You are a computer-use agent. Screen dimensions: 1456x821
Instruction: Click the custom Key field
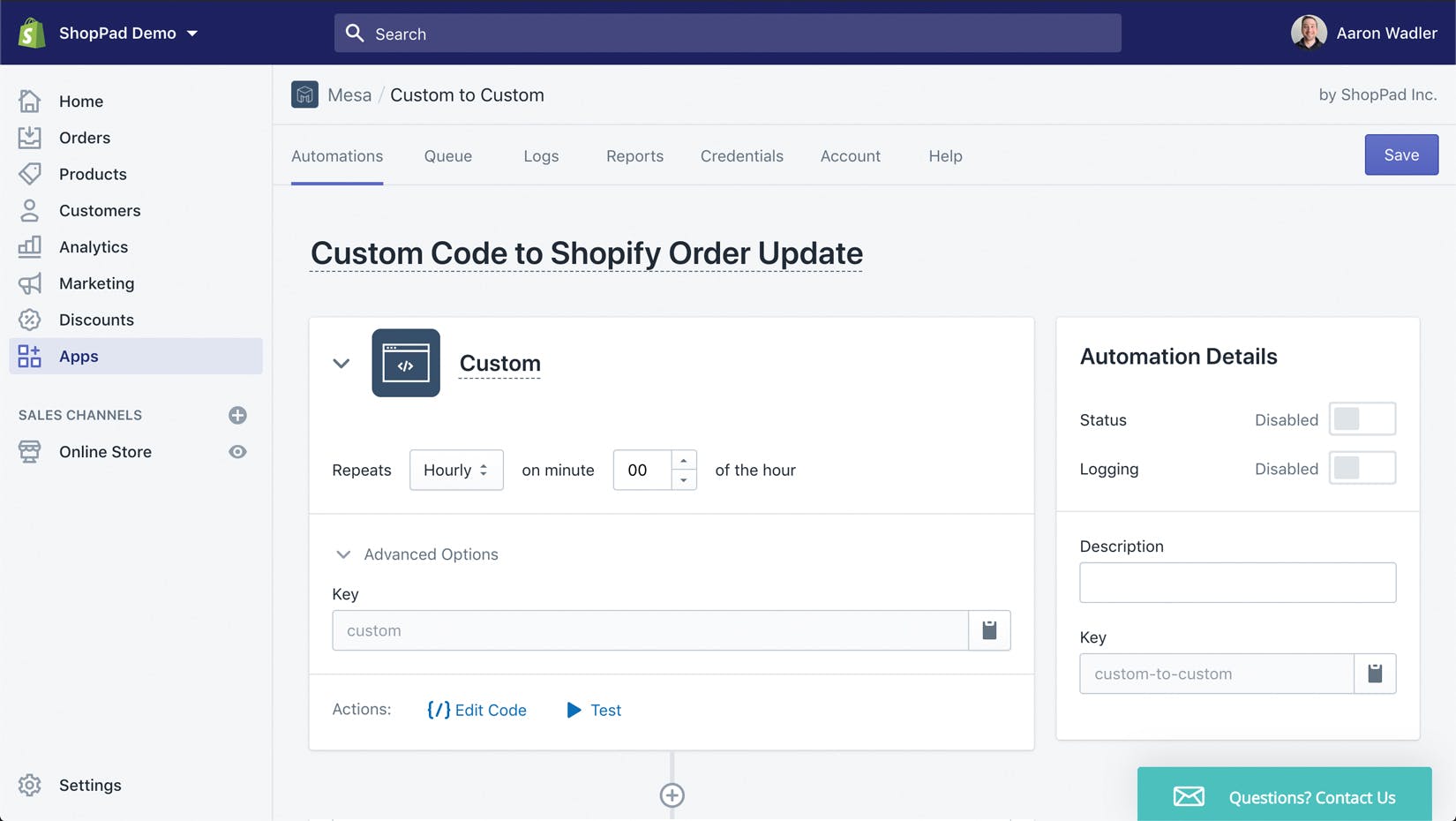click(x=650, y=630)
